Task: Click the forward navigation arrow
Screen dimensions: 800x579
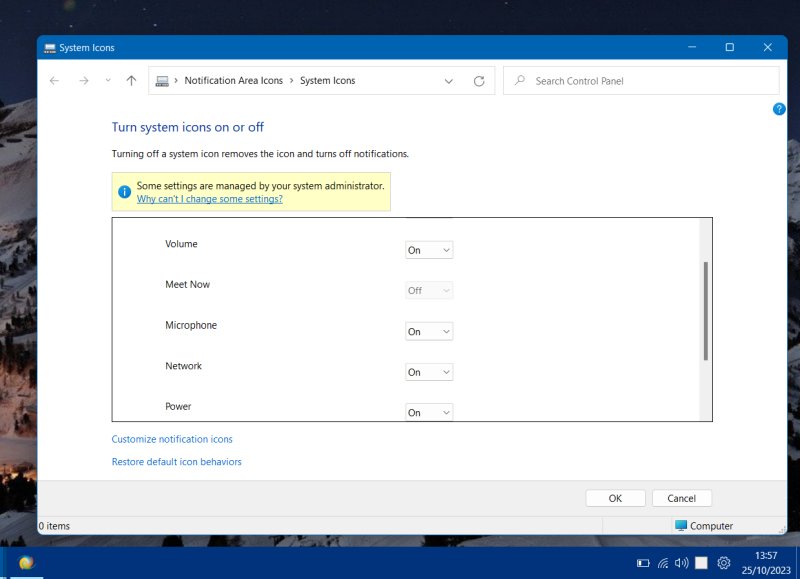Action: tap(82, 81)
